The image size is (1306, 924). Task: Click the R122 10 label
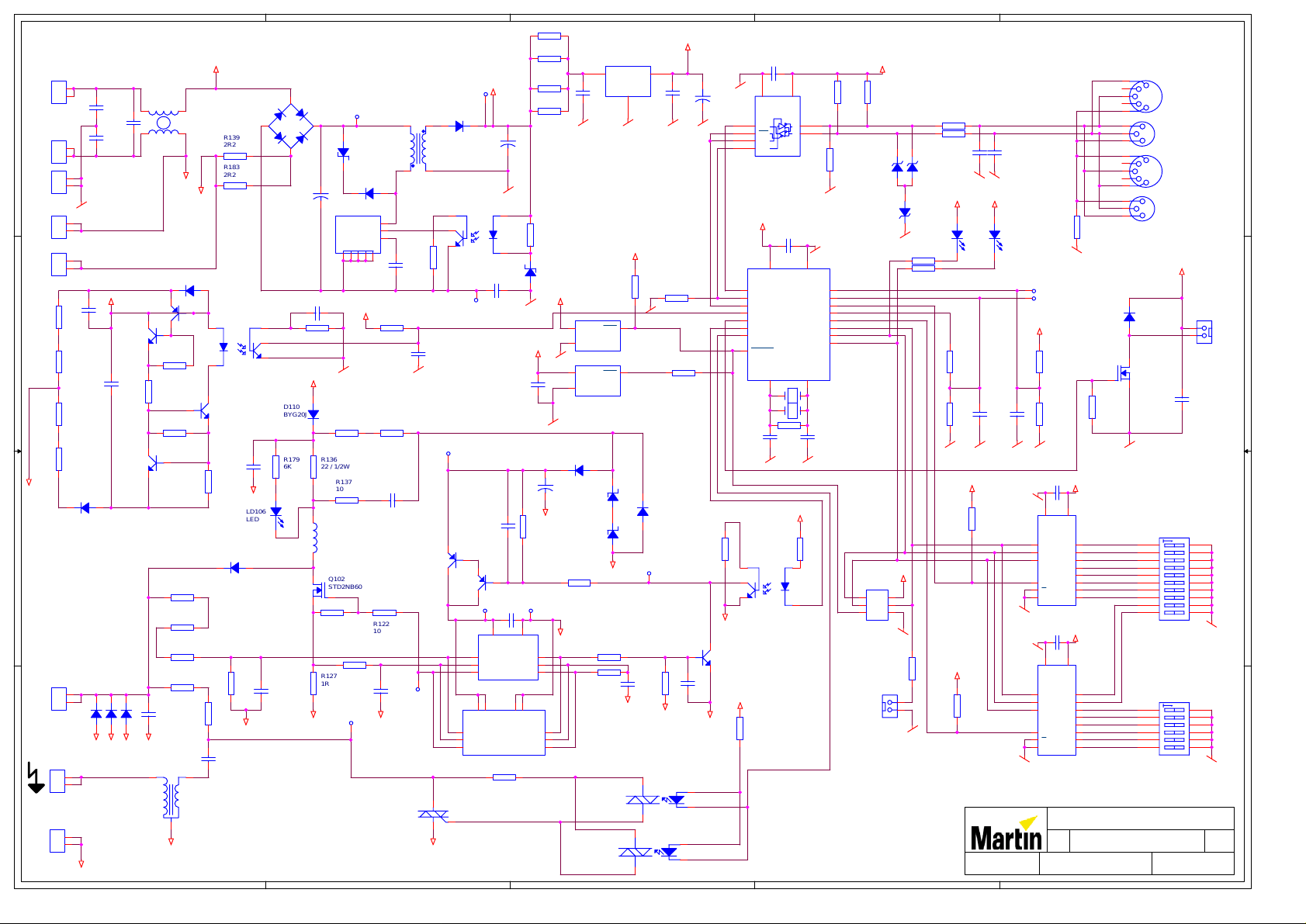click(381, 628)
